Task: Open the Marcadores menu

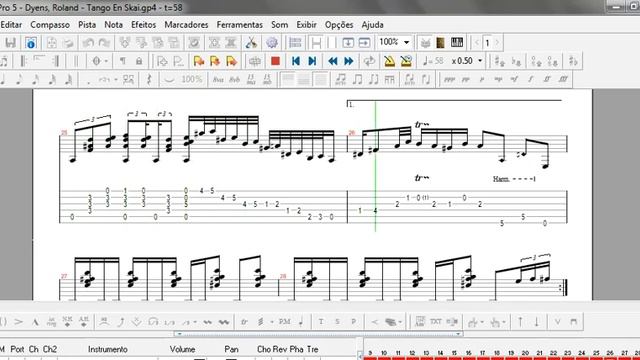Action: pyautogui.click(x=186, y=25)
